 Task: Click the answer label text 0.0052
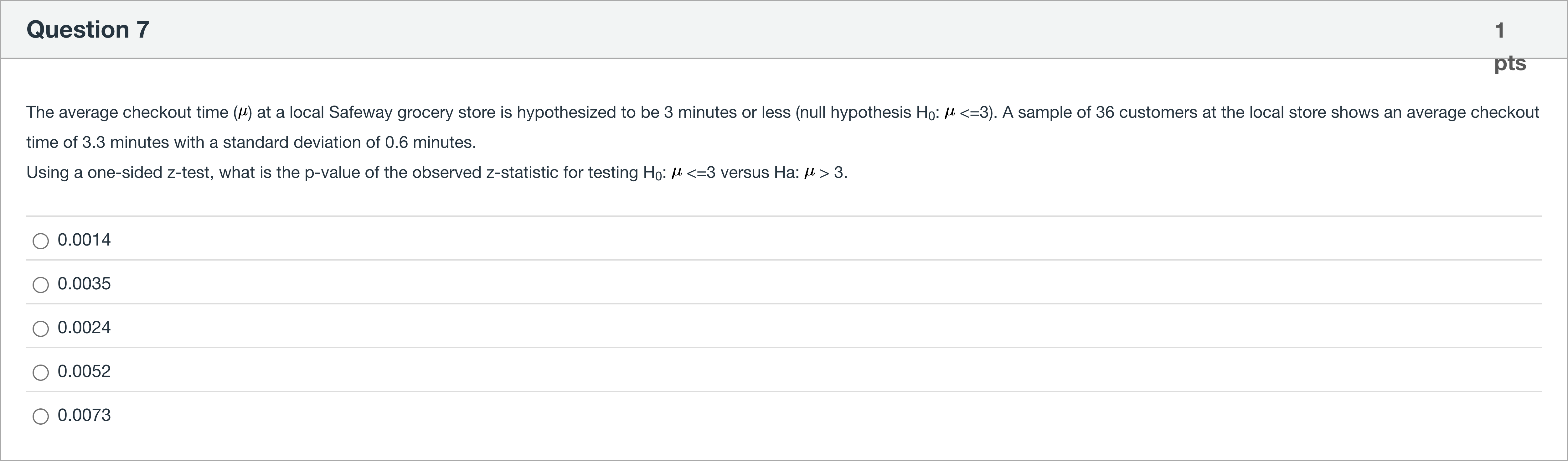(84, 371)
